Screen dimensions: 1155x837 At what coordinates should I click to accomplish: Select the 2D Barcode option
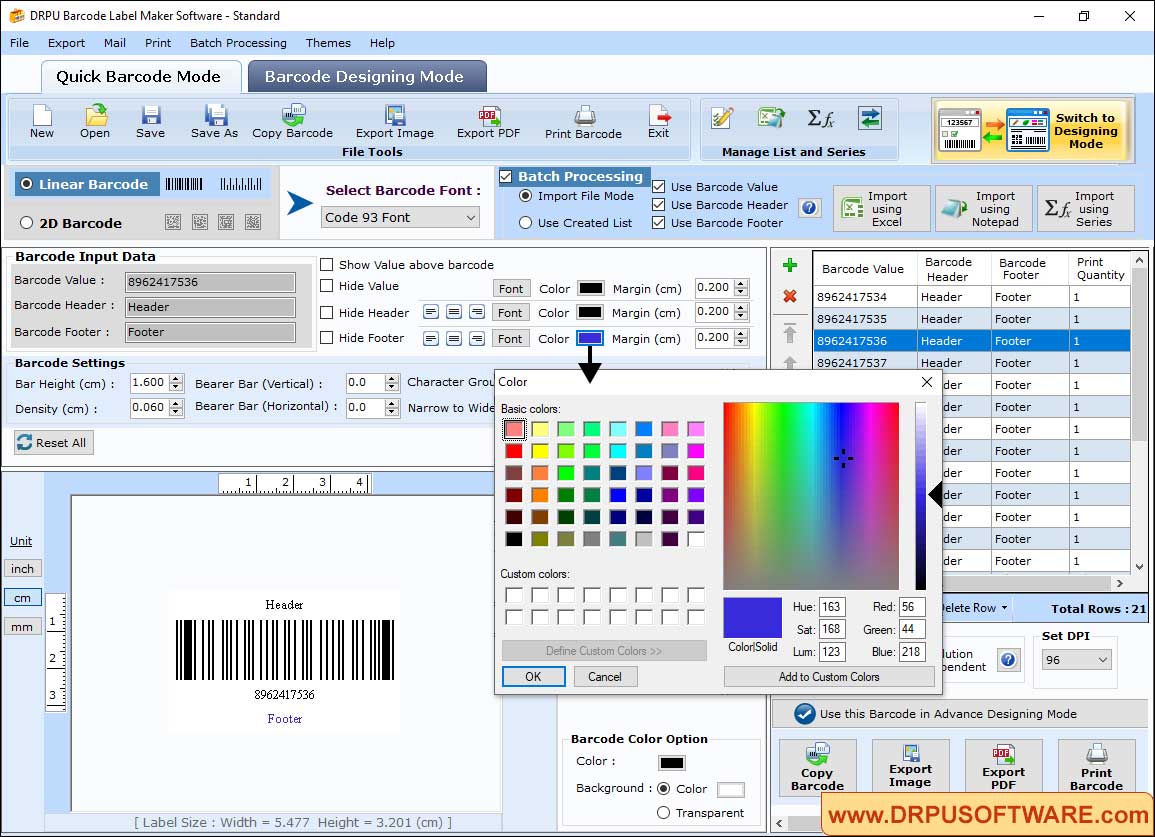(27, 223)
